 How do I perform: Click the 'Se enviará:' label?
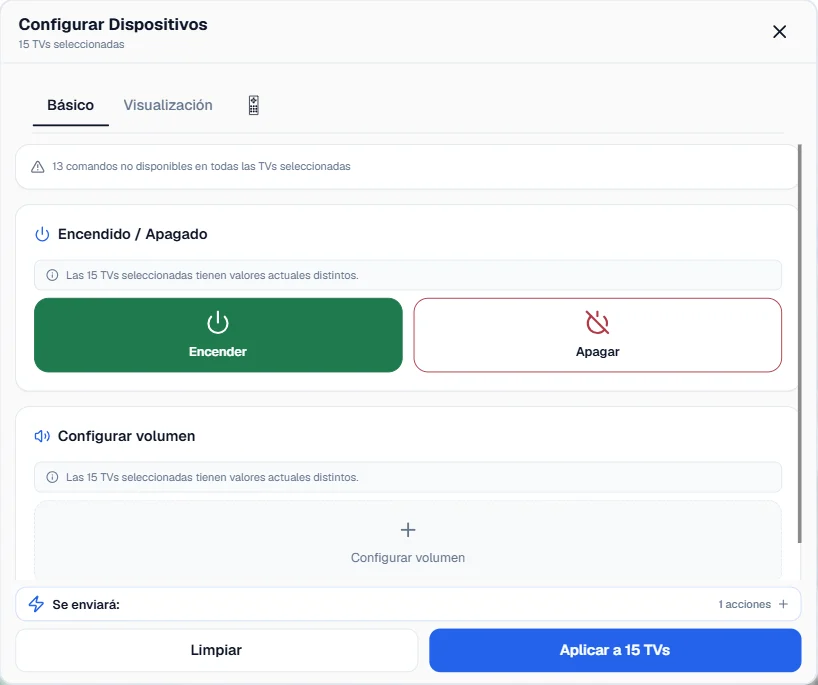pos(86,605)
